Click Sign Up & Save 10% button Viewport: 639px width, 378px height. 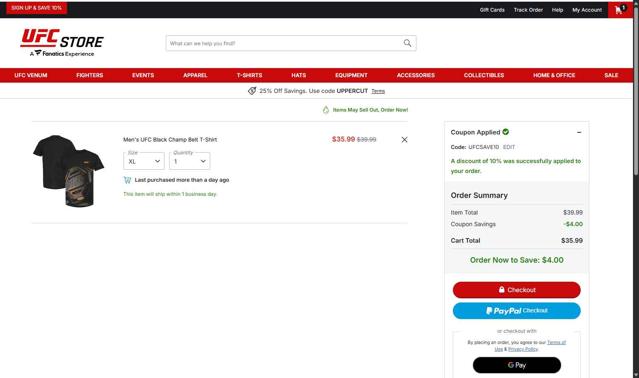point(37,8)
